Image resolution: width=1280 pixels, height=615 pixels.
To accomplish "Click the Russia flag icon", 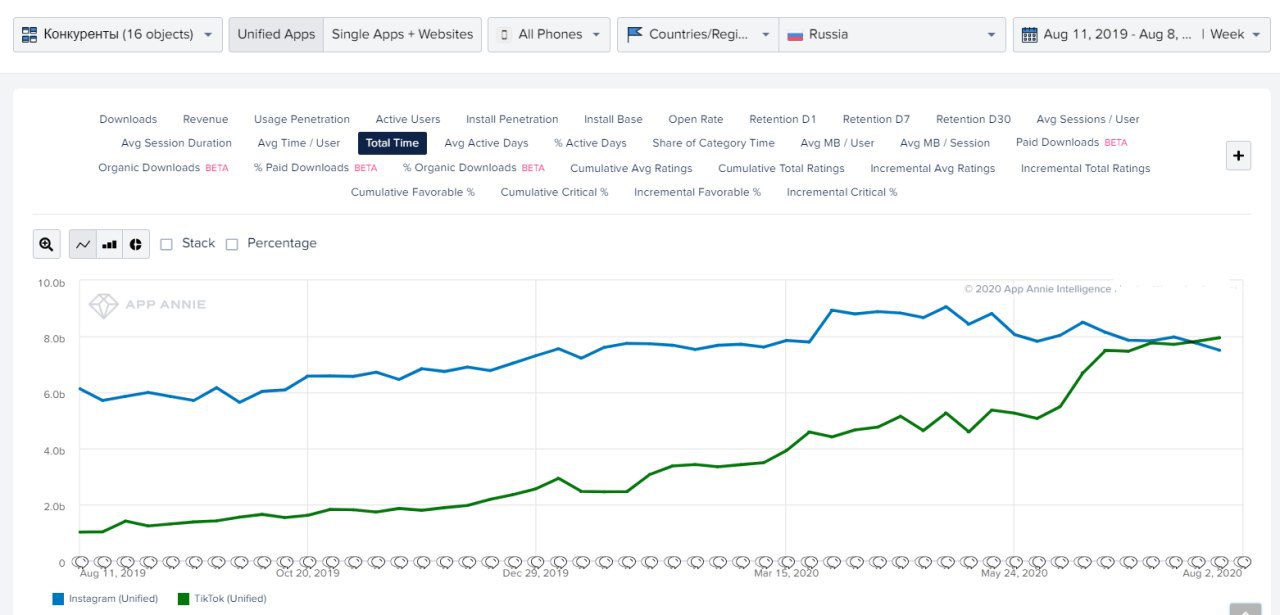I will 795,34.
